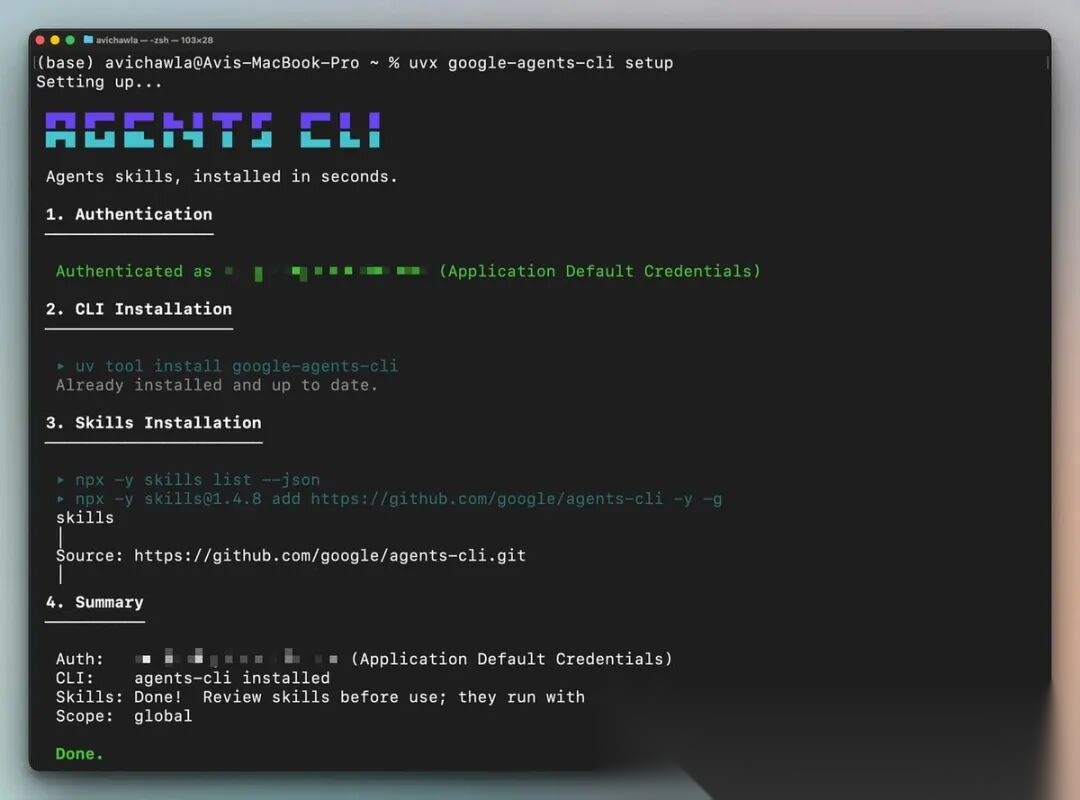Click the folder icon in title bar

[88, 40]
